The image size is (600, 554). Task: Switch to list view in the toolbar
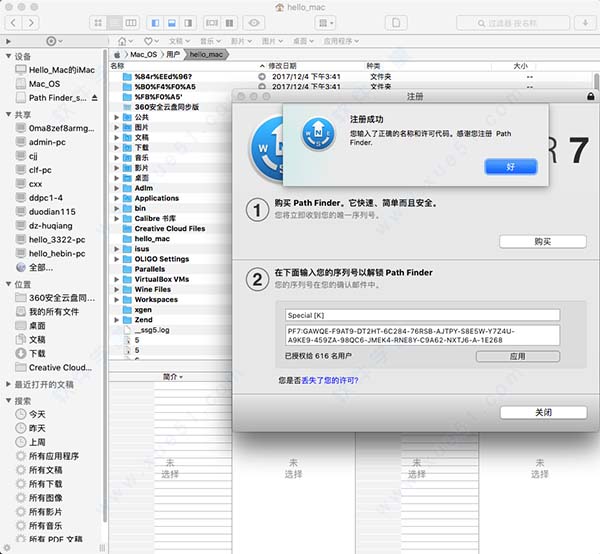(x=114, y=23)
